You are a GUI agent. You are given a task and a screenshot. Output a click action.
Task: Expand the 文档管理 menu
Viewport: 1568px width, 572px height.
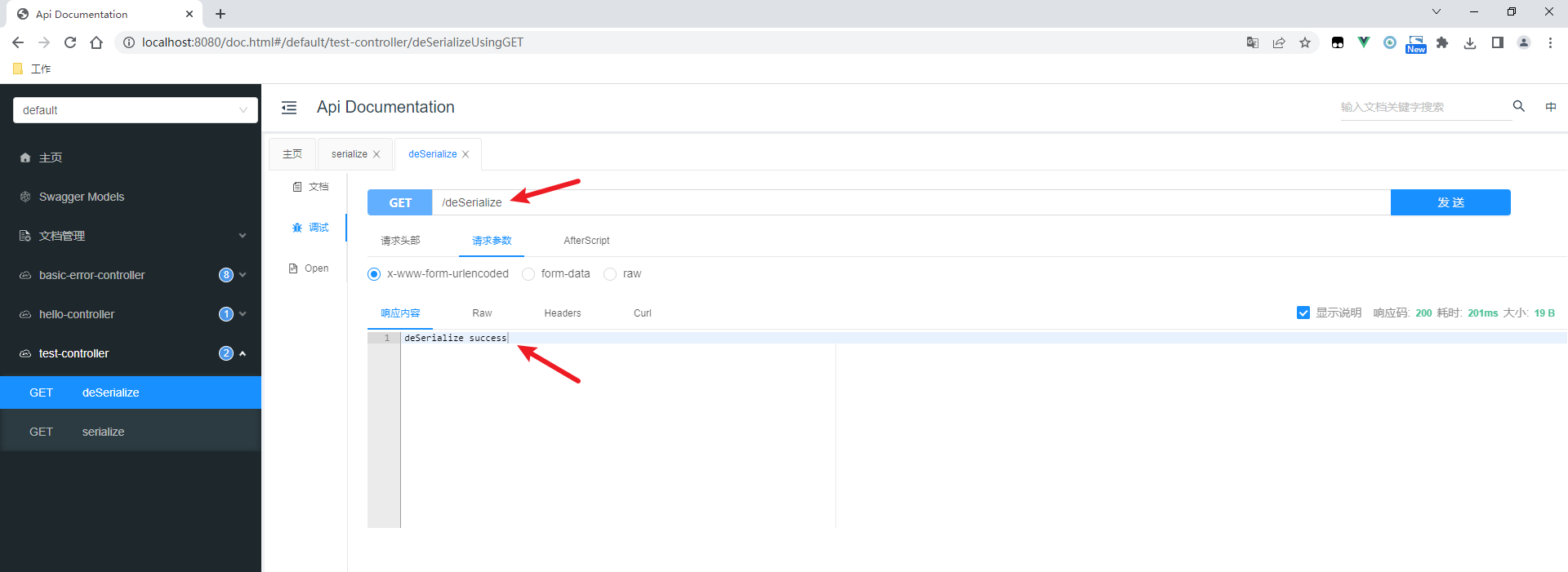coord(131,236)
